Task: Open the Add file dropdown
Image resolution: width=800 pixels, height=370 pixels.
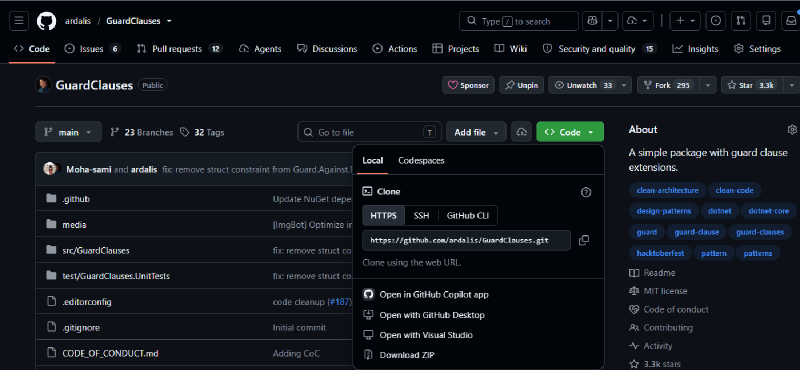Action: pyautogui.click(x=476, y=132)
